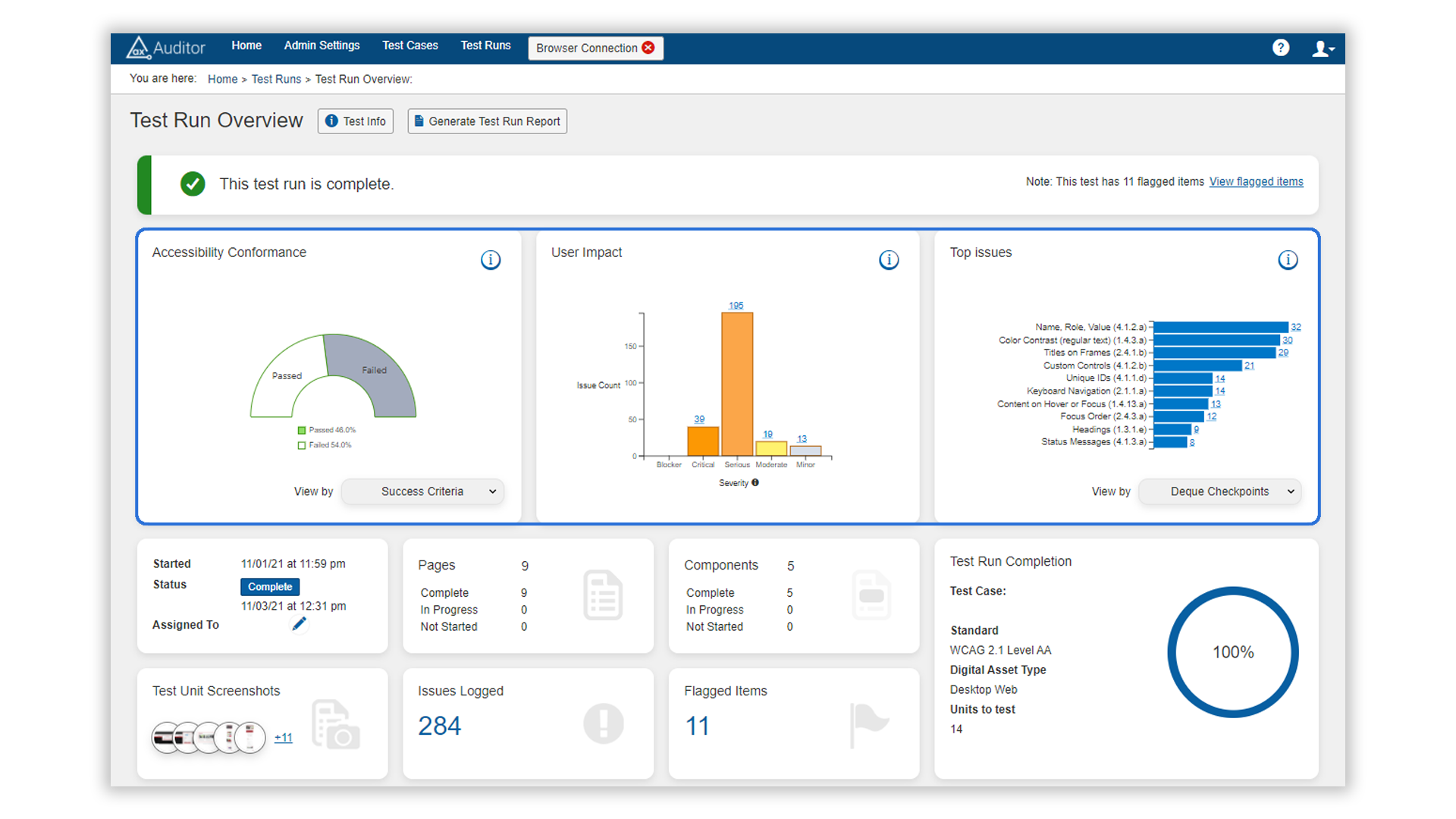Screen dimensions: 1456x819
Task: Click the Issues Logged exclamation icon
Action: tap(604, 723)
